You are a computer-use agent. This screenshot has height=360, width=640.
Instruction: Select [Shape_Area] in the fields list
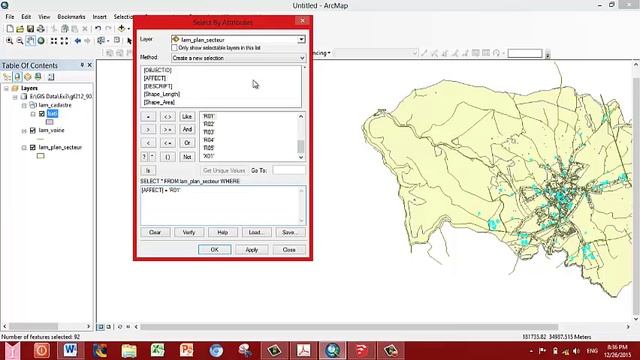coord(159,102)
